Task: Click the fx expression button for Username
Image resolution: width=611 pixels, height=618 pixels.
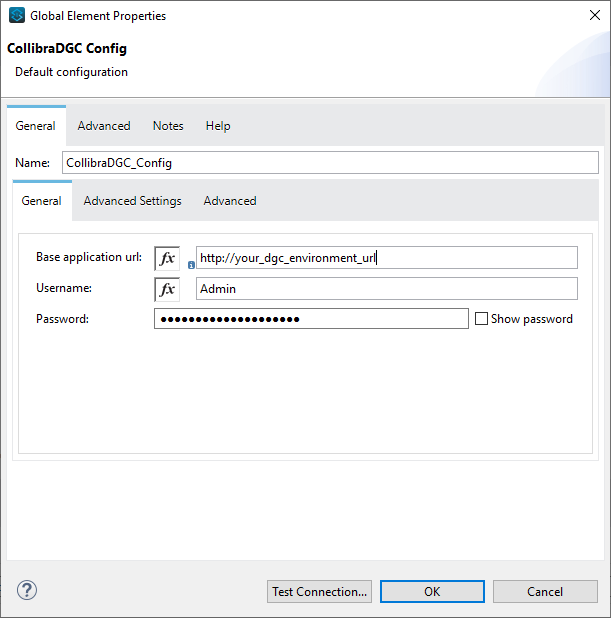Action: tap(167, 289)
